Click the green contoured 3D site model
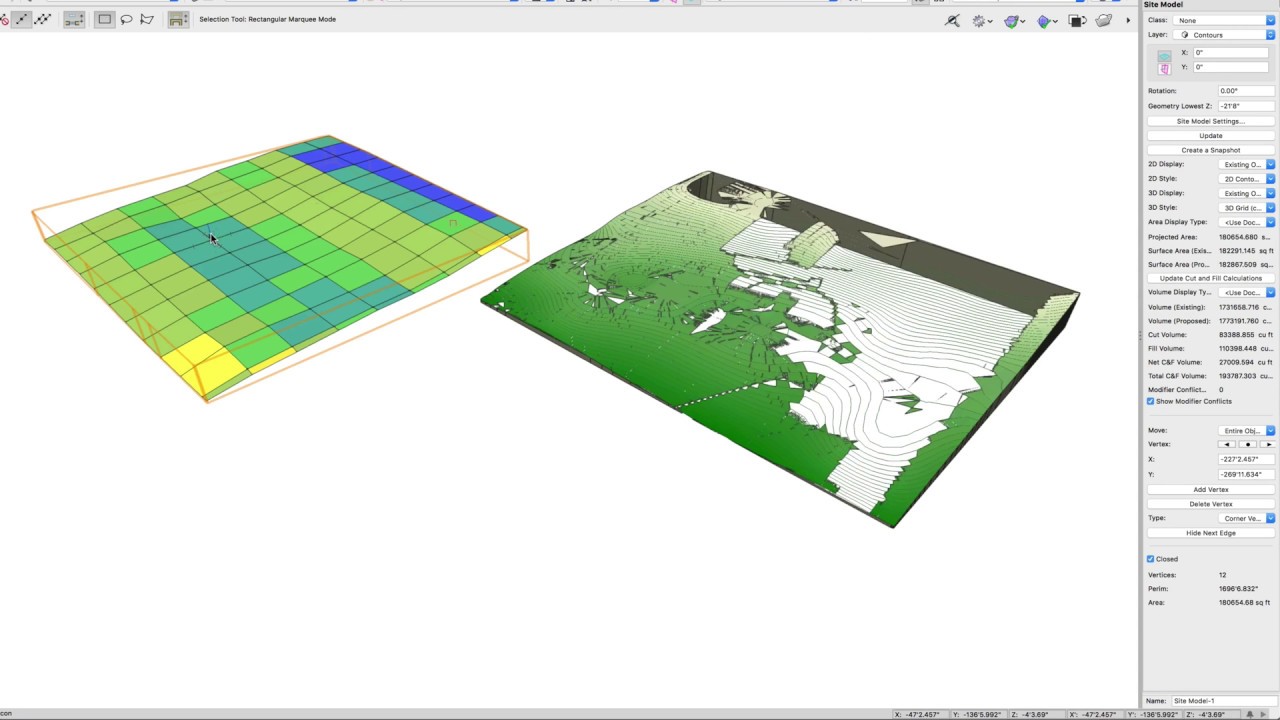The image size is (1280, 720). 780,350
